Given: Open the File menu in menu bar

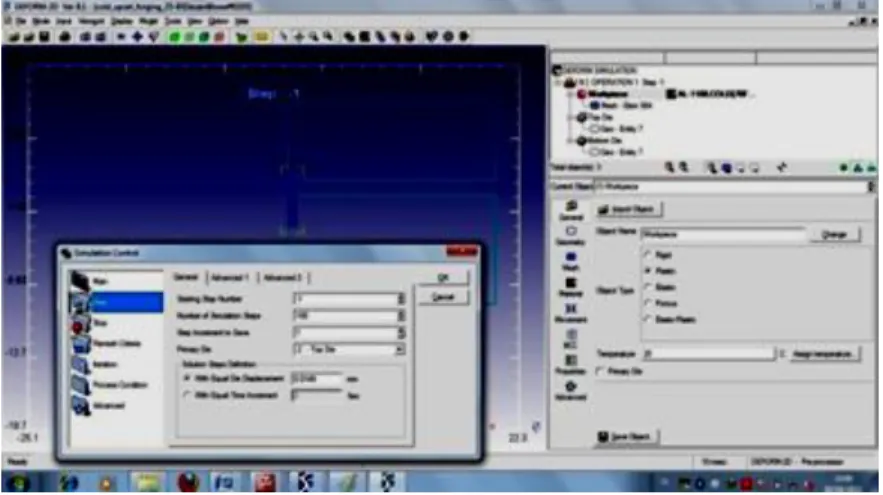Looking at the screenshot, I should (21, 21).
